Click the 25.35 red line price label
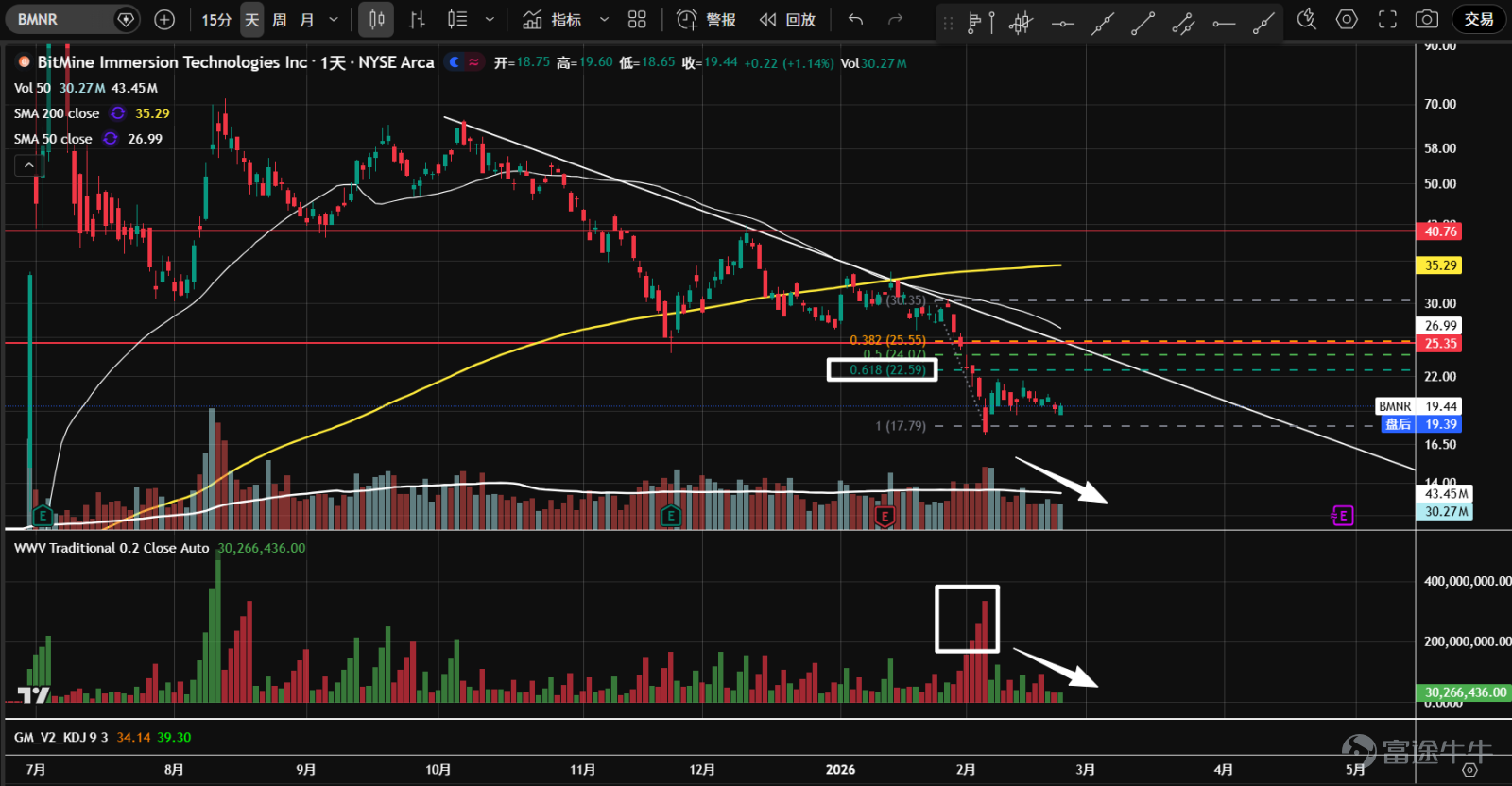Image resolution: width=1512 pixels, height=786 pixels. click(1440, 344)
